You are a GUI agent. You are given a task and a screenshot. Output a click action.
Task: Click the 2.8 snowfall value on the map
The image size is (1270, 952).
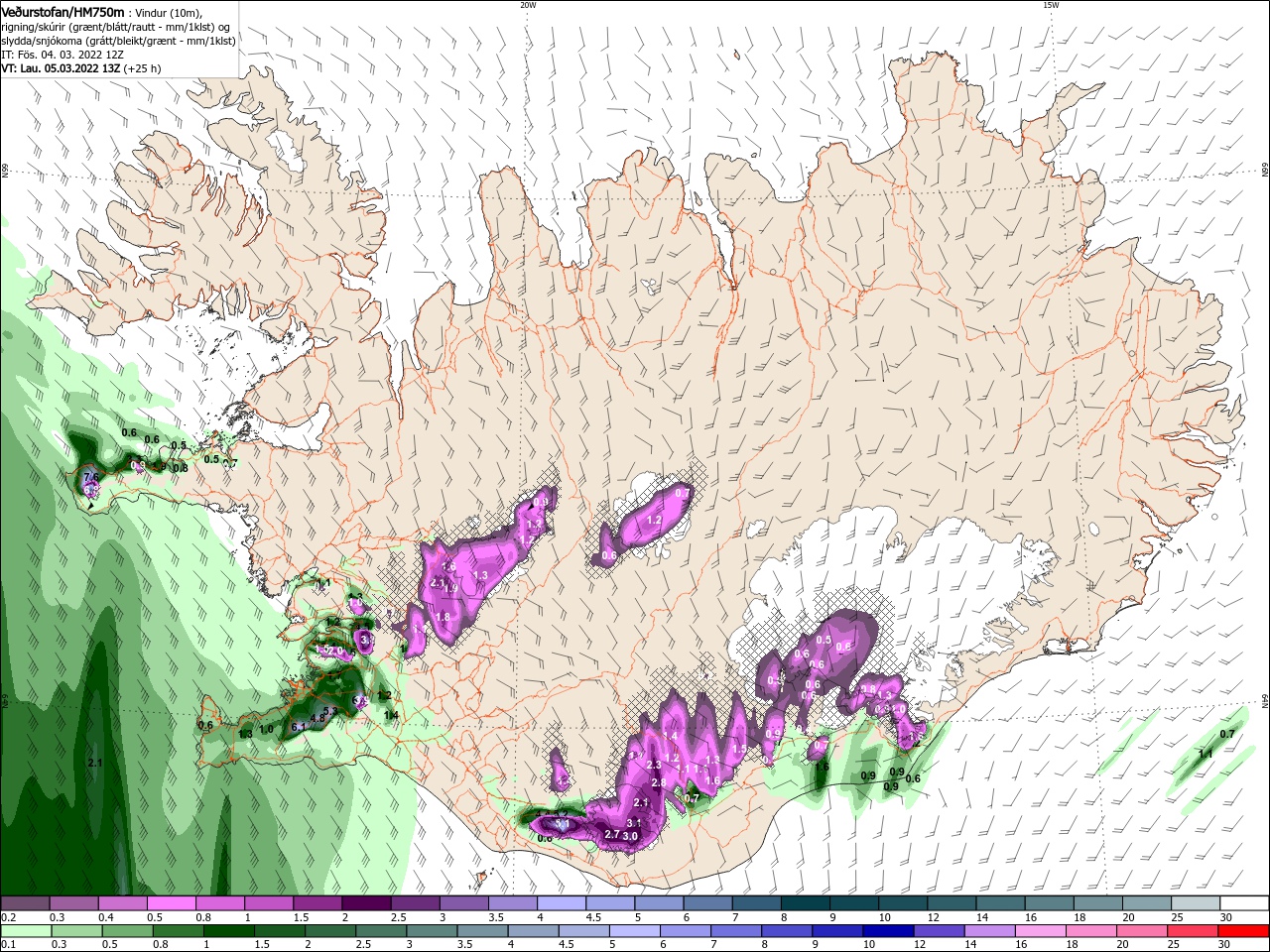[x=658, y=783]
